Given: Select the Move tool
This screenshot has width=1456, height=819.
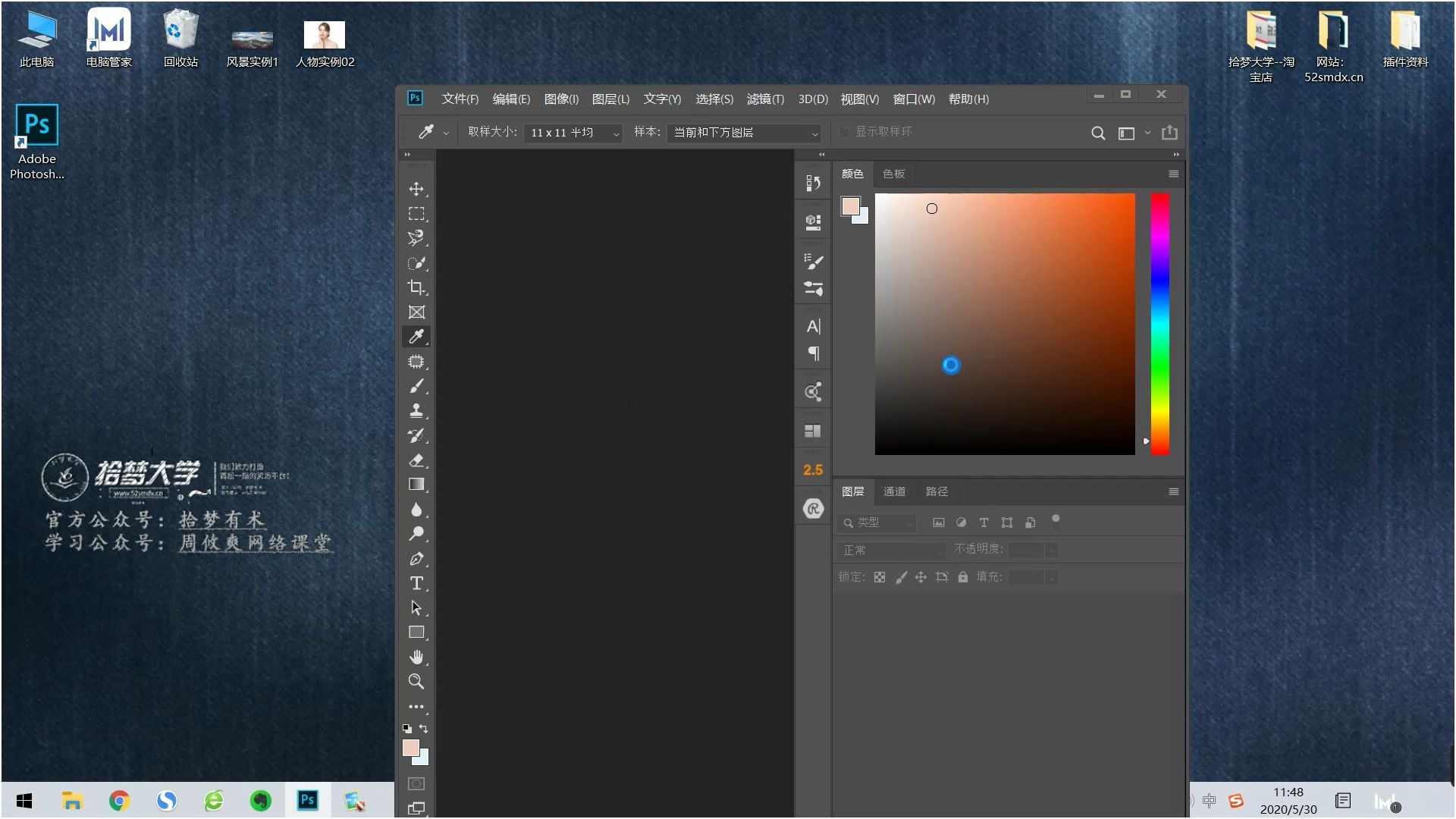Looking at the screenshot, I should coord(416,189).
